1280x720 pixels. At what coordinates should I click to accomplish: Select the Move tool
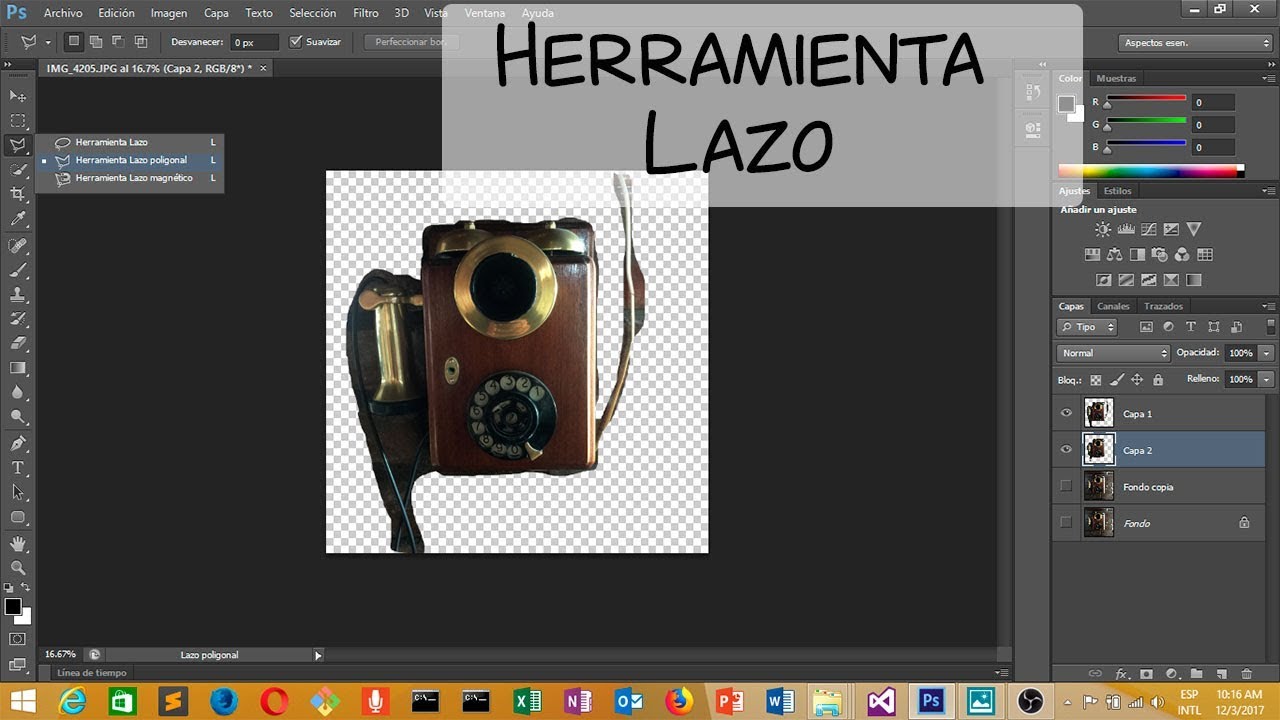pyautogui.click(x=18, y=96)
